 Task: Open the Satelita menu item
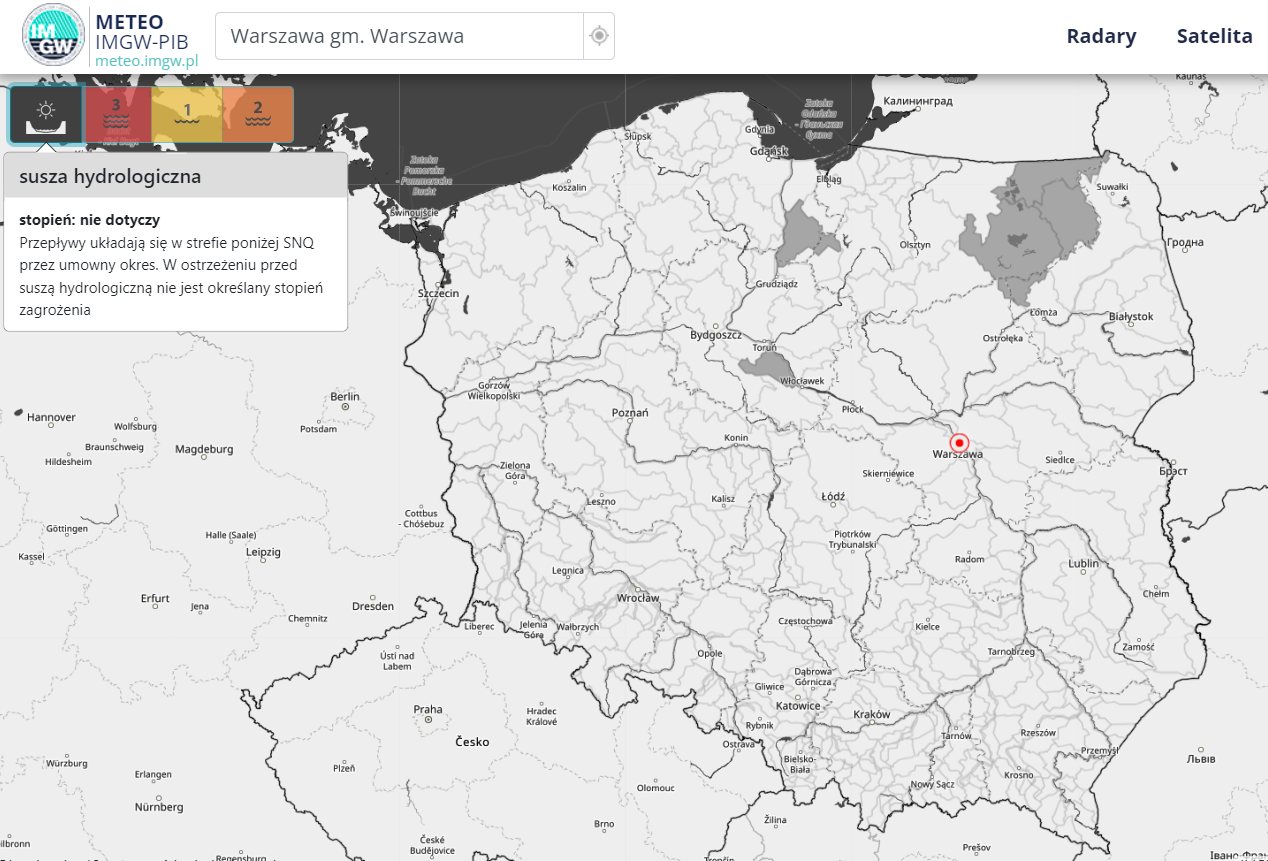click(x=1214, y=36)
